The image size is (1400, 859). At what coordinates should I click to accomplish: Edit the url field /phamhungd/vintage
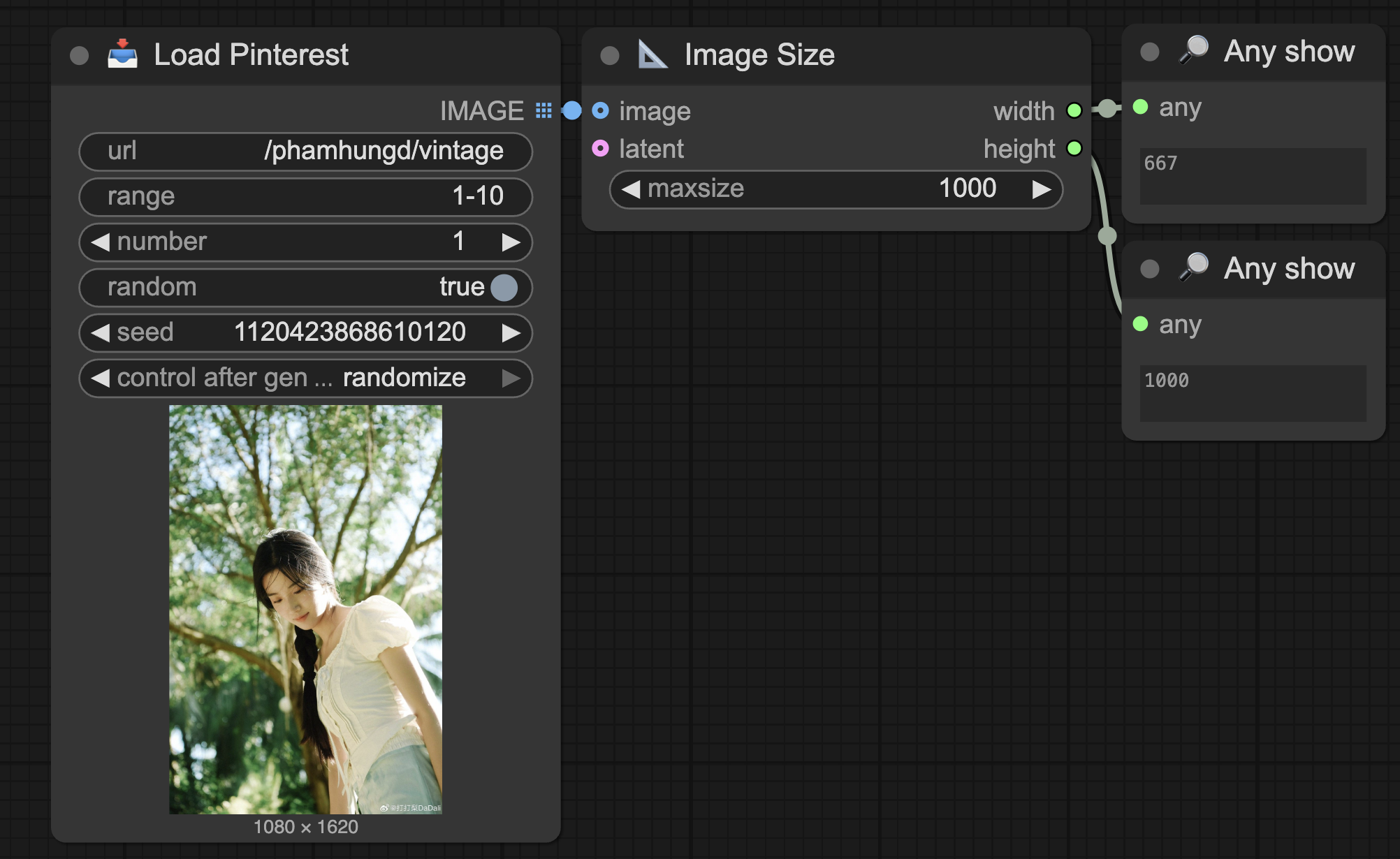[306, 152]
